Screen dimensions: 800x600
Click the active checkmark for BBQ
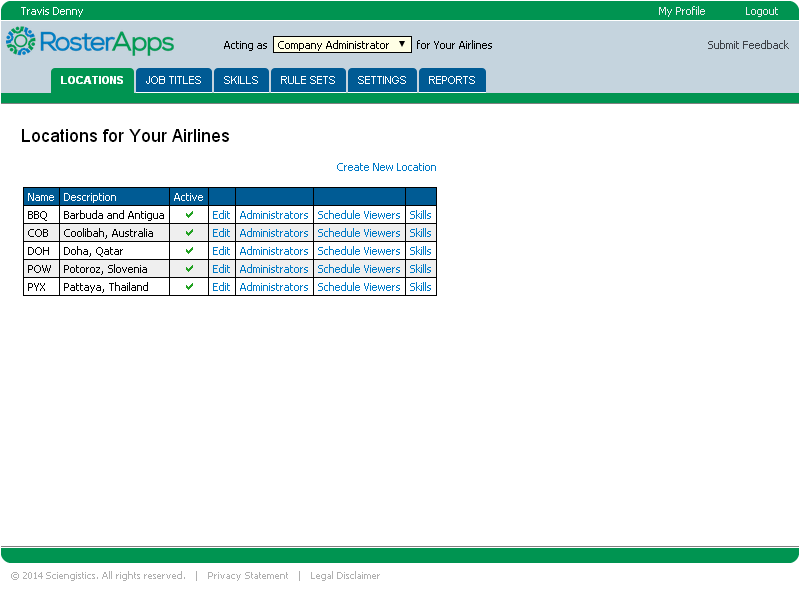click(x=189, y=215)
